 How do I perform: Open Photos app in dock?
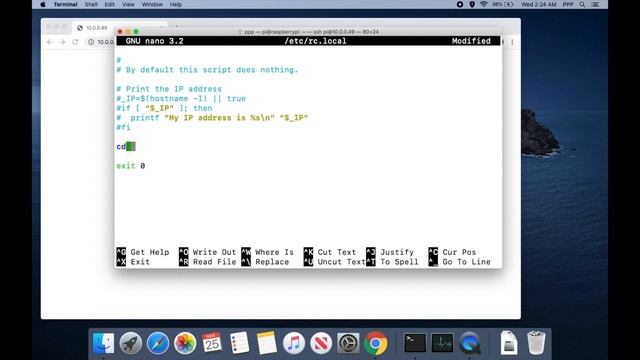185,343
